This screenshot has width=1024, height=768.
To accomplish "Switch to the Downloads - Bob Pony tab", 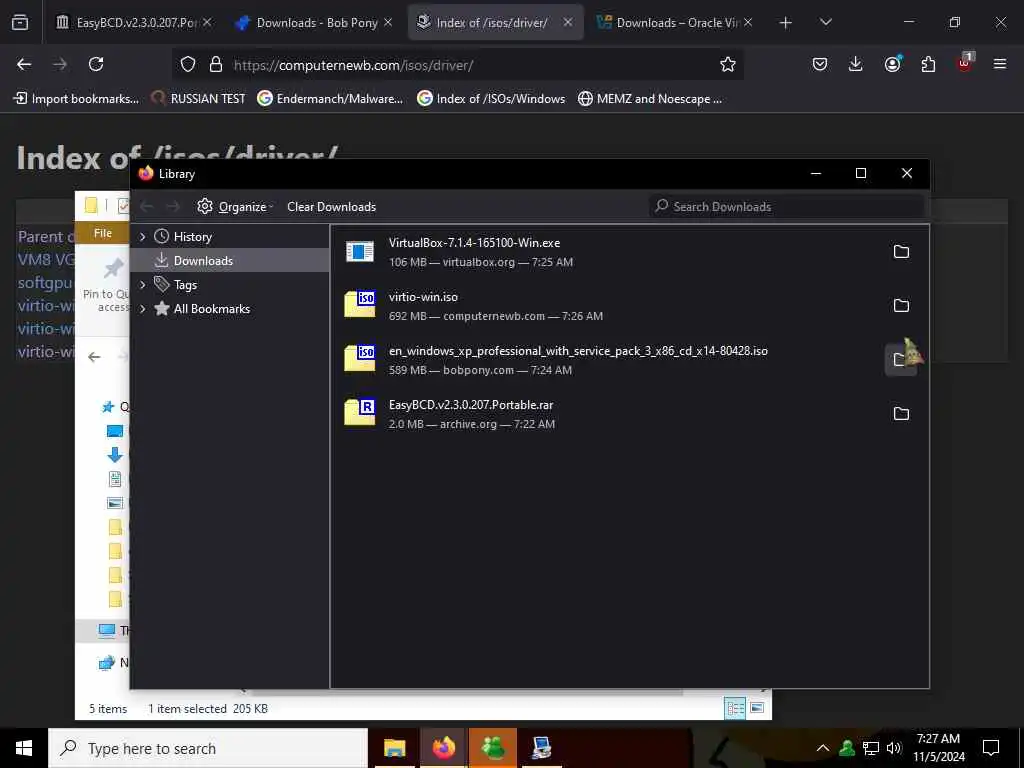I will 315,22.
